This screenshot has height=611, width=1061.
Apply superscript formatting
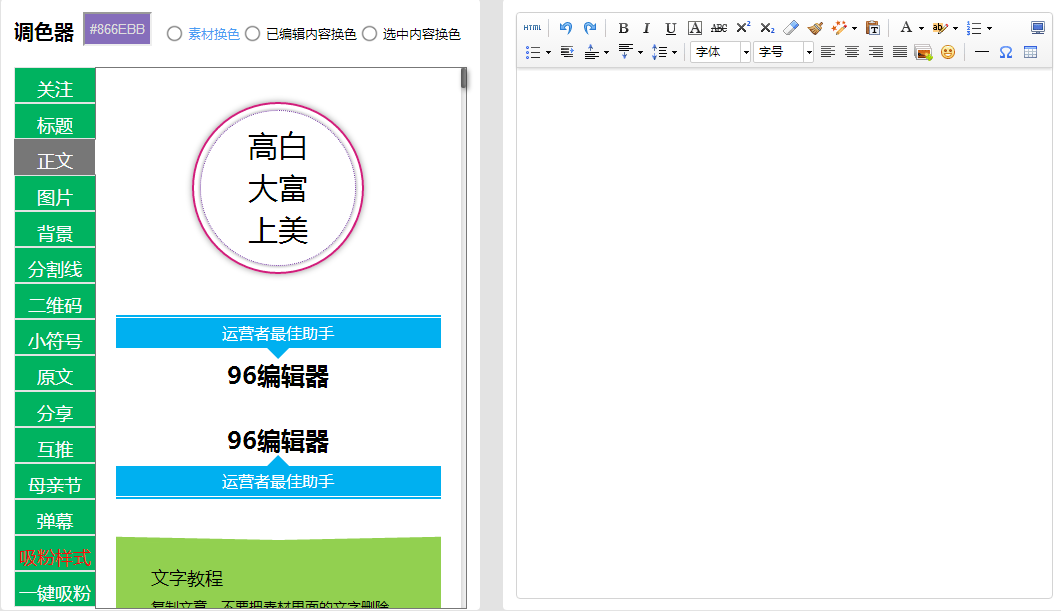point(743,28)
